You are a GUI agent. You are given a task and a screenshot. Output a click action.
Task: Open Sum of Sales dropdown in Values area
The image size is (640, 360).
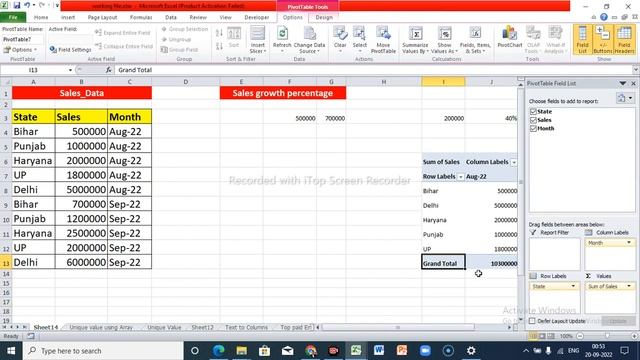point(629,287)
